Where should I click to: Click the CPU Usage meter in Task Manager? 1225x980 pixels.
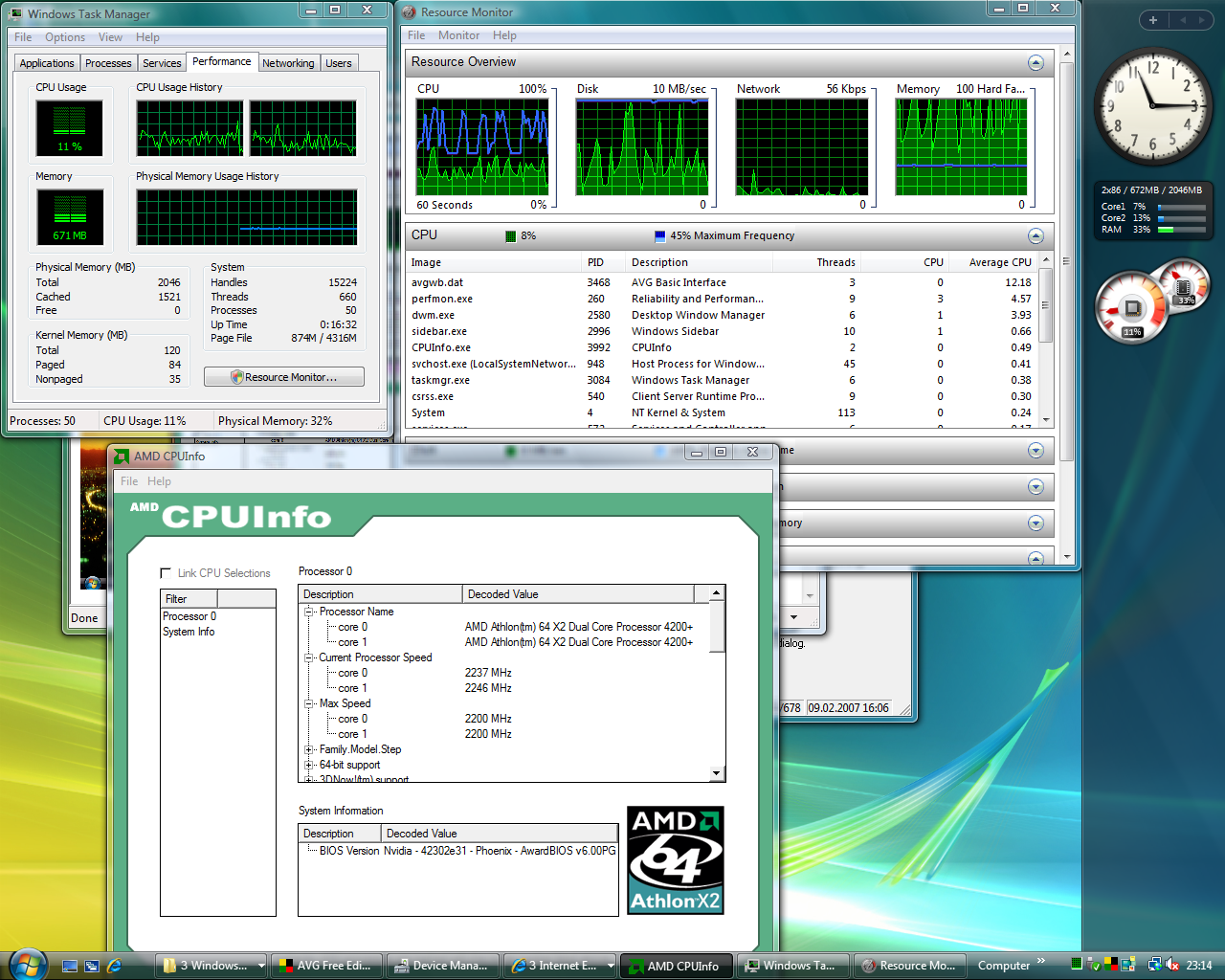(70, 127)
